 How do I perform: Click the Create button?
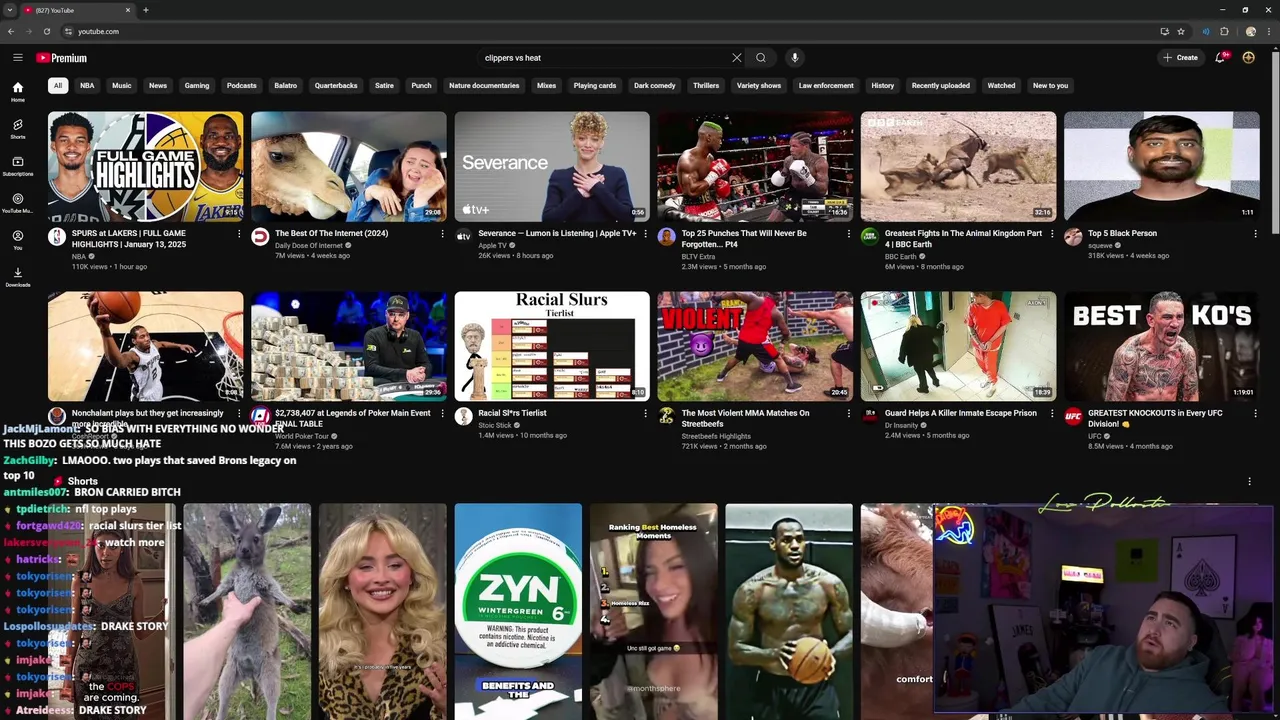(x=1181, y=58)
